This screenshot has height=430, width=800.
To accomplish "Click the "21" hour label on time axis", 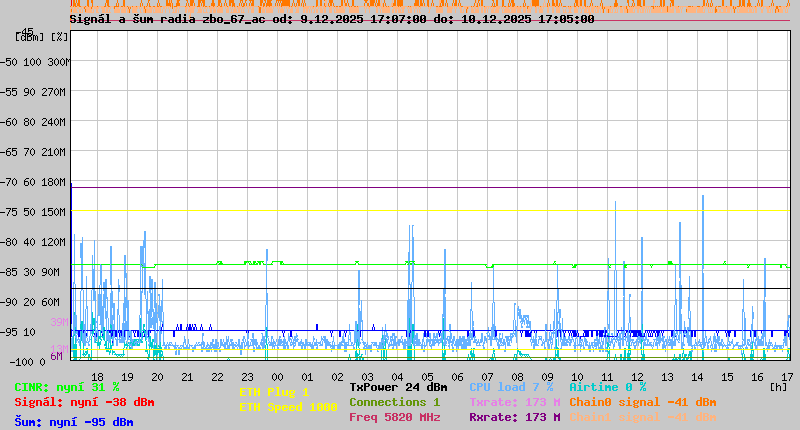I will [187, 377].
